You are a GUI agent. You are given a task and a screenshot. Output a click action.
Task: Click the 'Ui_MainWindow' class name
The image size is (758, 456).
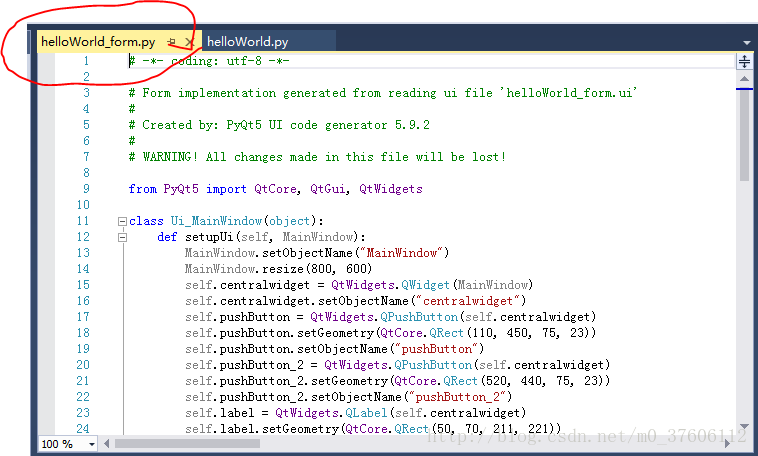pyautogui.click(x=216, y=221)
